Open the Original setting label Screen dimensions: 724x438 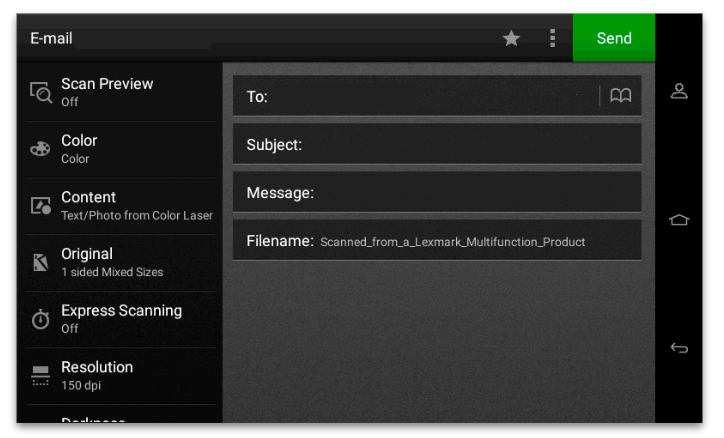(87, 254)
